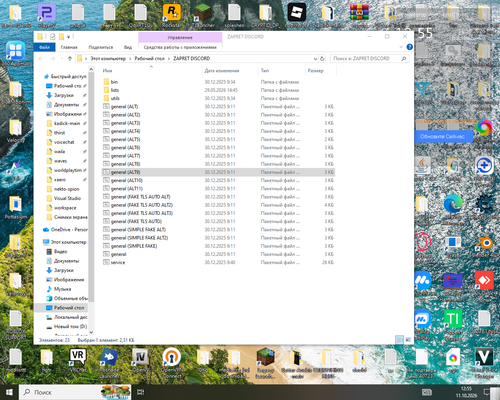
Task: Open the Файл menu
Action: tap(44, 47)
